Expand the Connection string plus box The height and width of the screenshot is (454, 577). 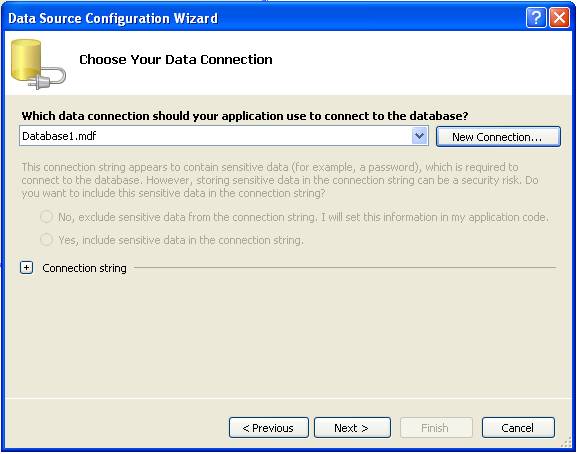point(26,267)
